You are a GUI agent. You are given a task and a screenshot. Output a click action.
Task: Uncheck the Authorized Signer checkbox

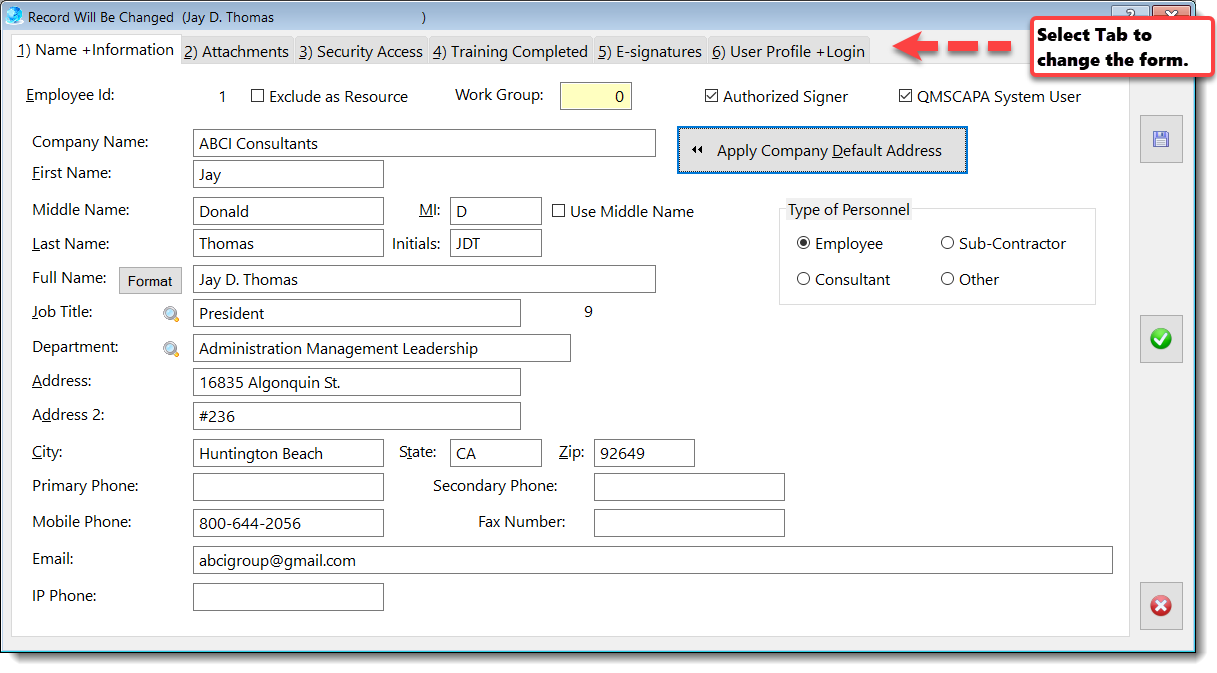(712, 97)
